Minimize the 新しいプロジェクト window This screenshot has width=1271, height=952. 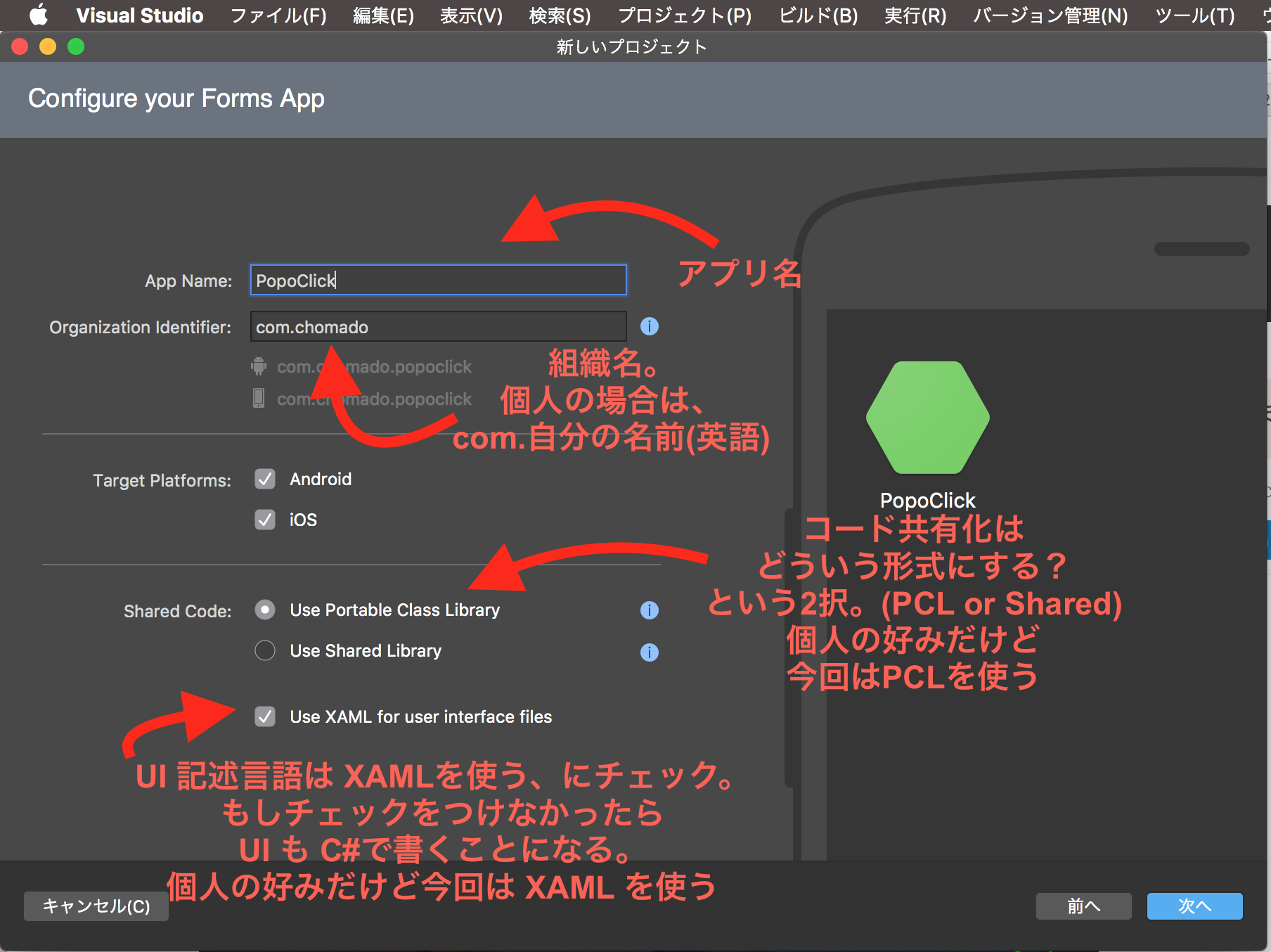click(x=48, y=46)
